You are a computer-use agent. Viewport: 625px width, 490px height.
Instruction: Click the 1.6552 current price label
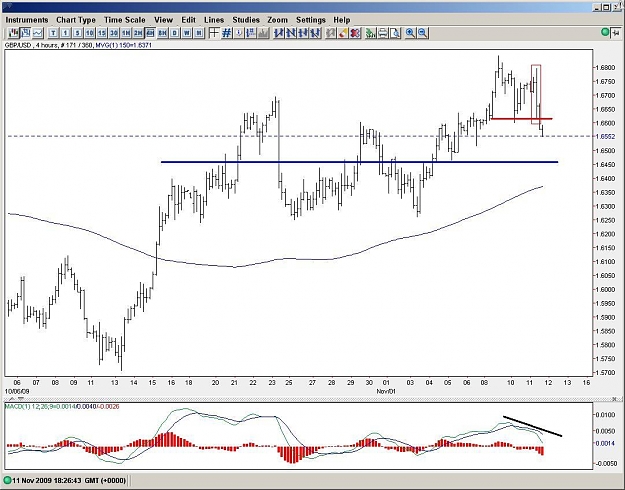coord(605,136)
